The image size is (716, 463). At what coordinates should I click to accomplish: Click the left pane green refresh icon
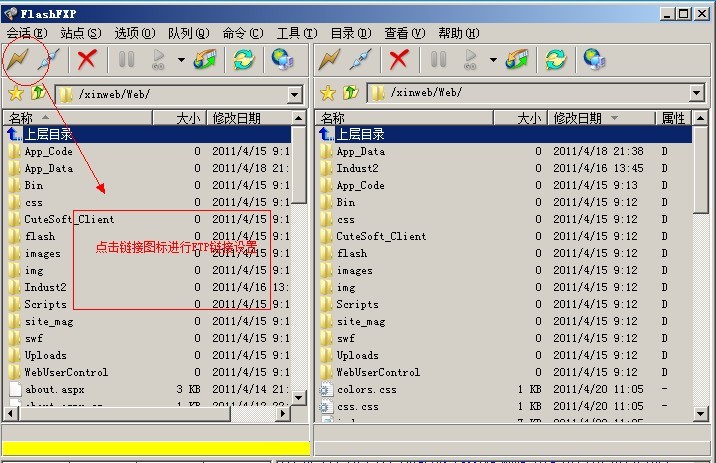(x=244, y=59)
